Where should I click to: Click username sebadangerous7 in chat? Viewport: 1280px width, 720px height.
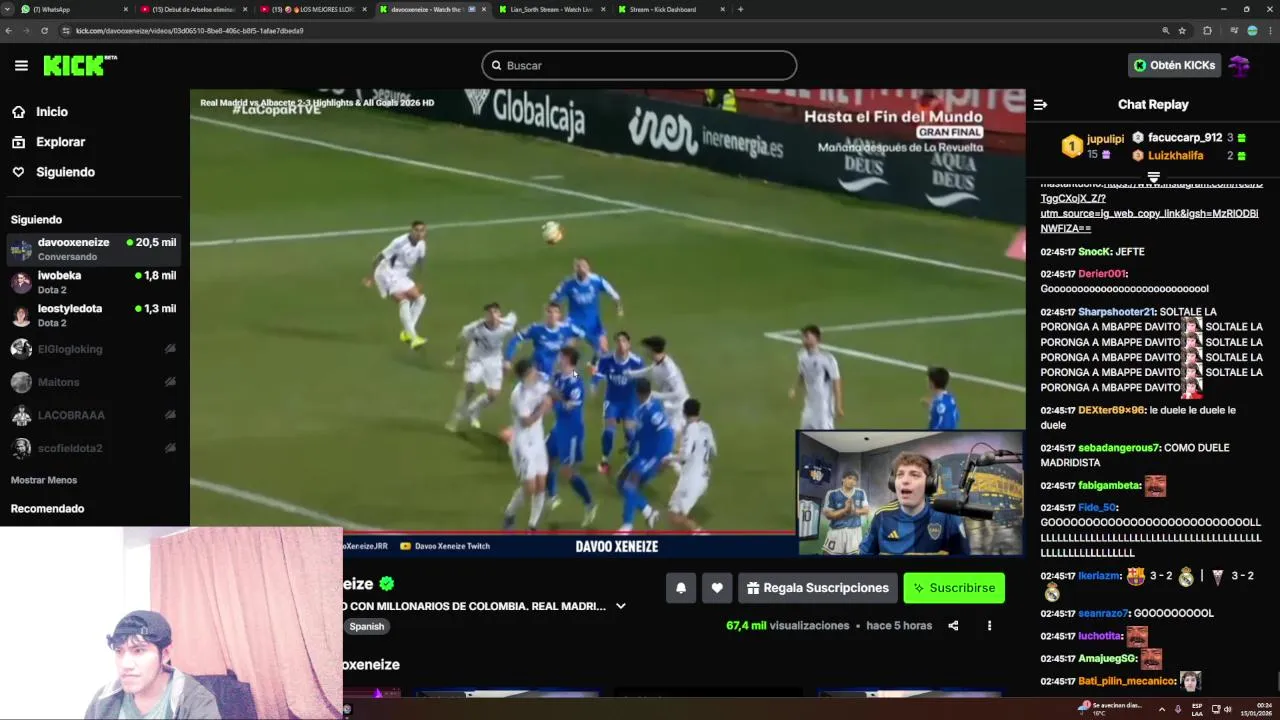pos(1118,448)
